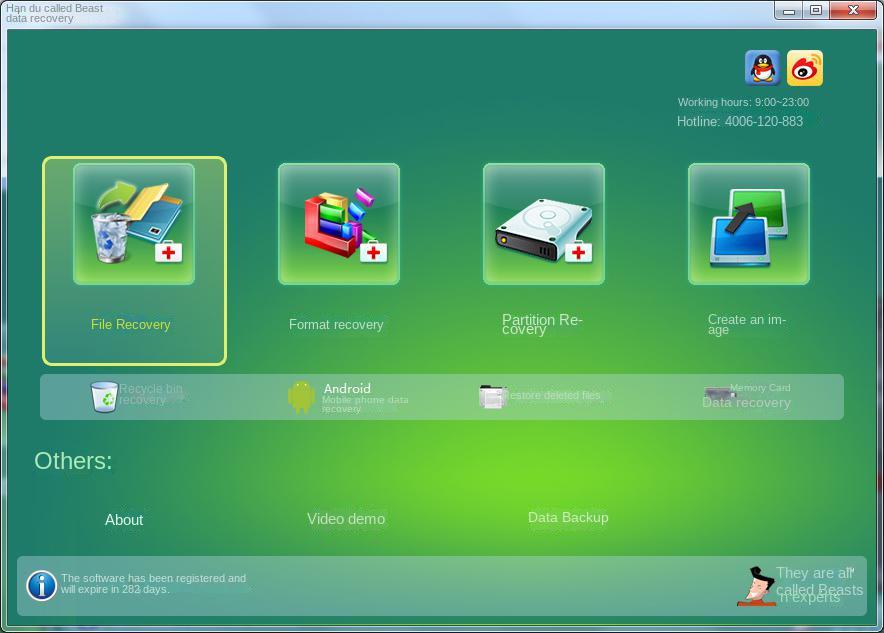
Task: Click the Working hours: 9:00~23:00 text
Action: [743, 102]
